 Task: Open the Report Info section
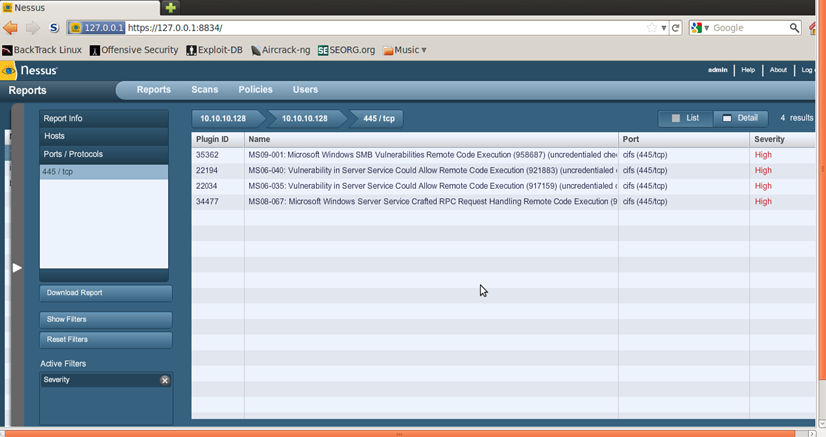click(x=104, y=118)
